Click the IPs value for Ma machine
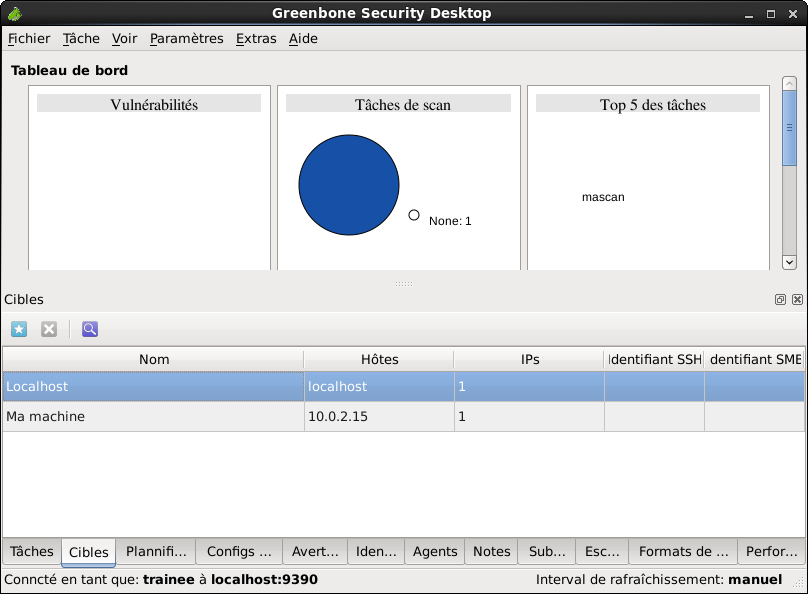Screen dimensions: 808x594 click(x=529, y=417)
